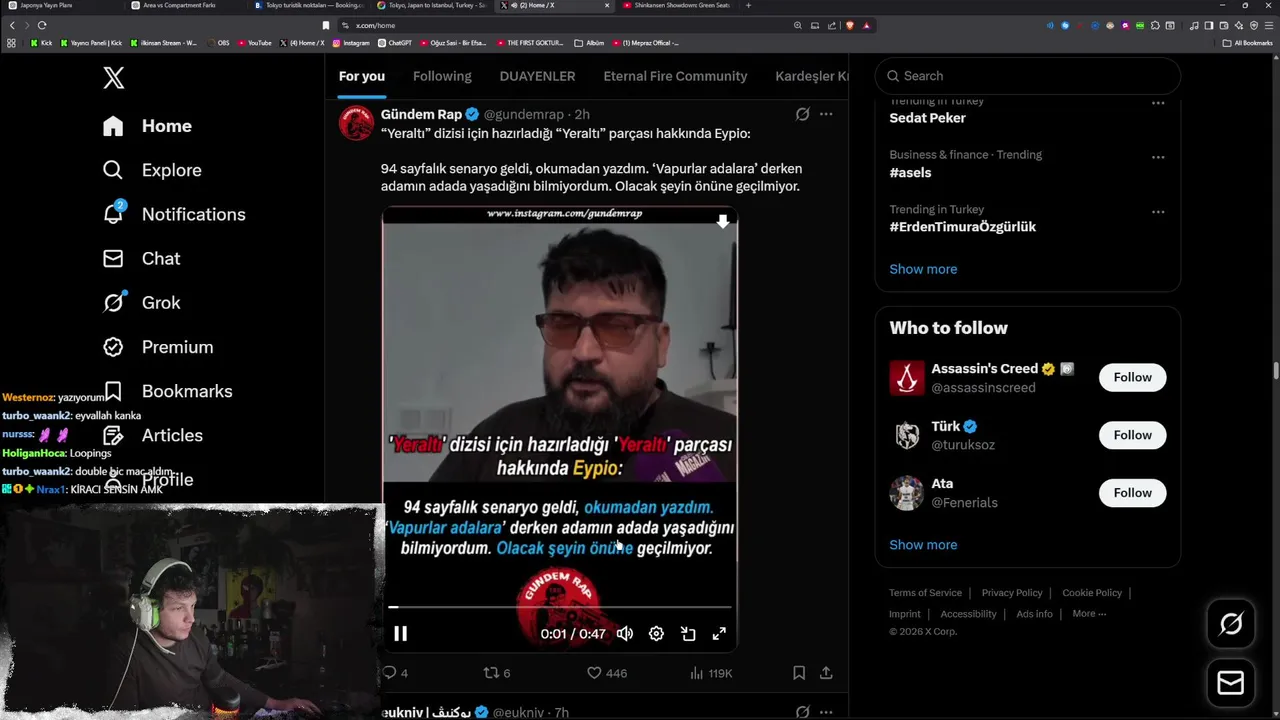Screen dimensions: 1280x720
Task: Open the more menu on the Gündem Rap post
Action: click(x=826, y=114)
